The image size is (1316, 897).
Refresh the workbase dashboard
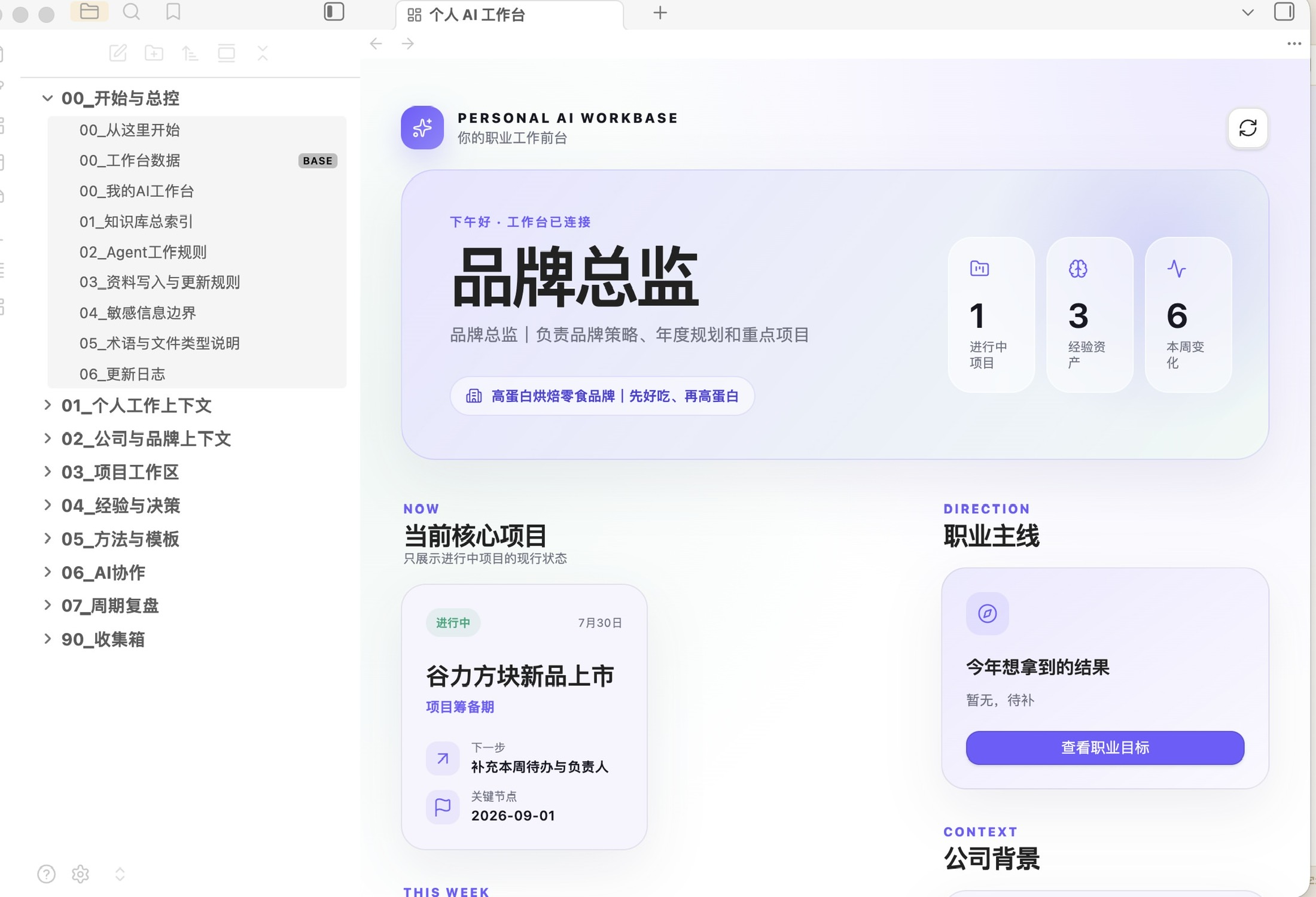[1248, 127]
